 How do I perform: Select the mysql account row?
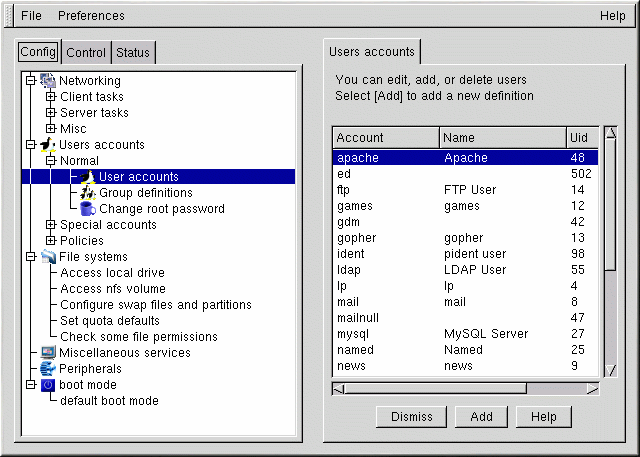tap(465, 334)
